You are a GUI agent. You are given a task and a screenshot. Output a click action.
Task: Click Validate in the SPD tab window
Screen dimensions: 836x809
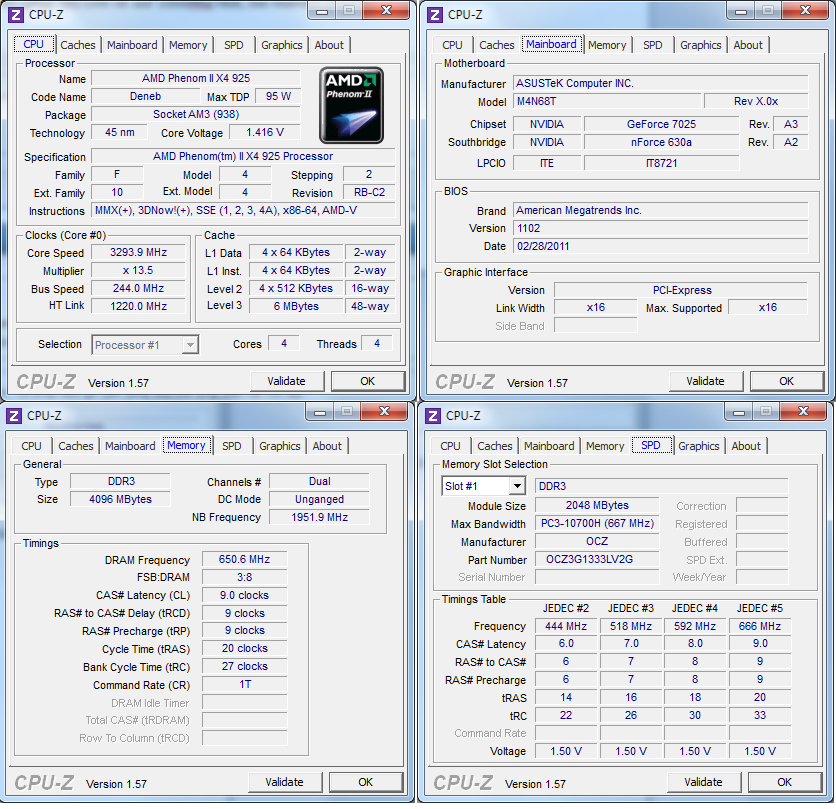(704, 782)
